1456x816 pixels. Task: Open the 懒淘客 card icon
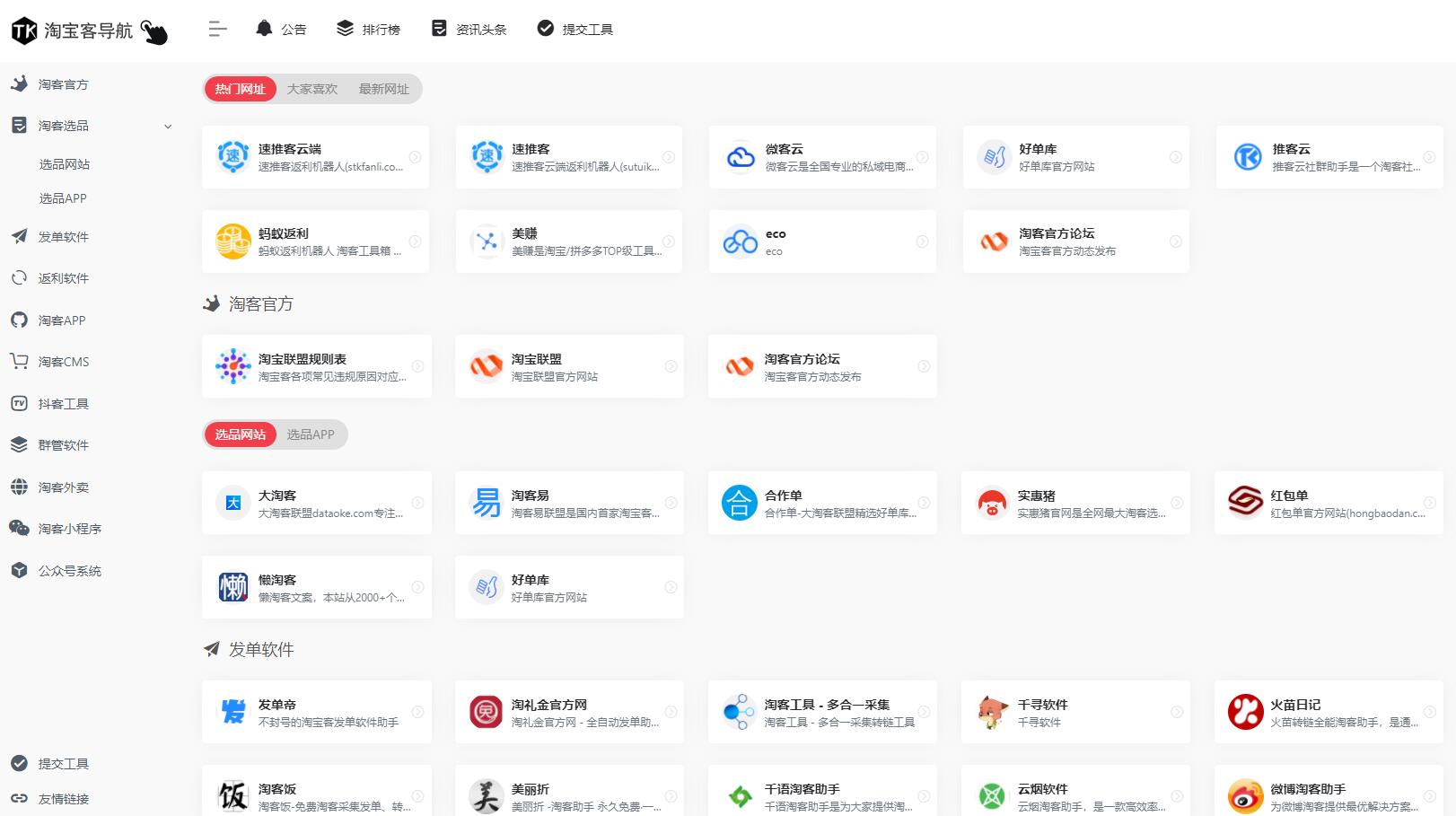pos(232,587)
